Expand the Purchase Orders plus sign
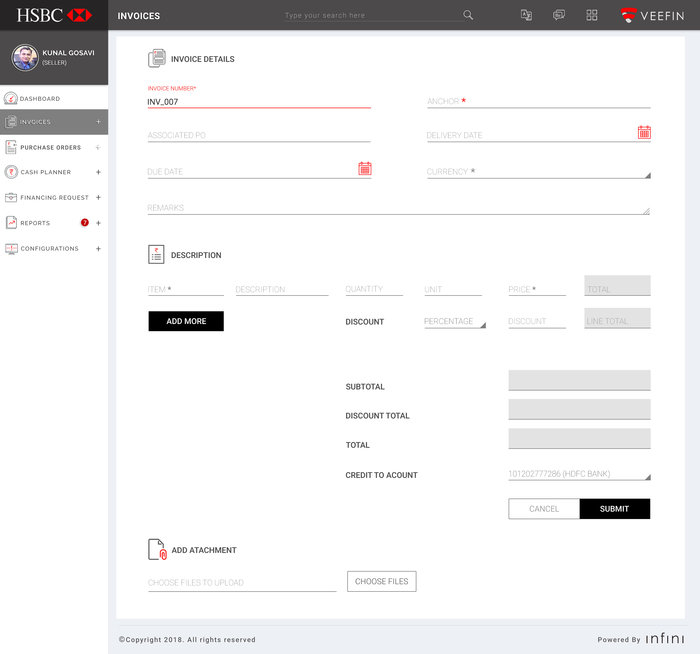Screen dimensions: 700x654 pyautogui.click(x=98, y=147)
